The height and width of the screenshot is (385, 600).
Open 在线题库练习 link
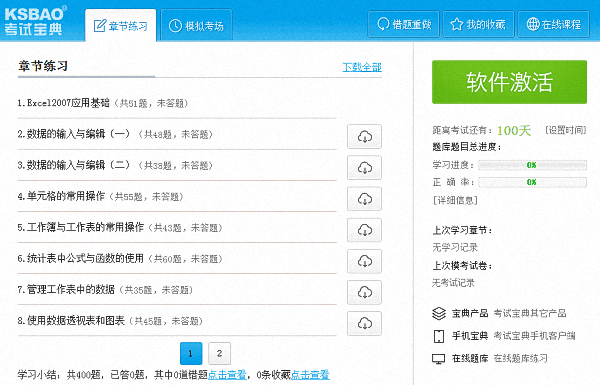tap(520, 359)
